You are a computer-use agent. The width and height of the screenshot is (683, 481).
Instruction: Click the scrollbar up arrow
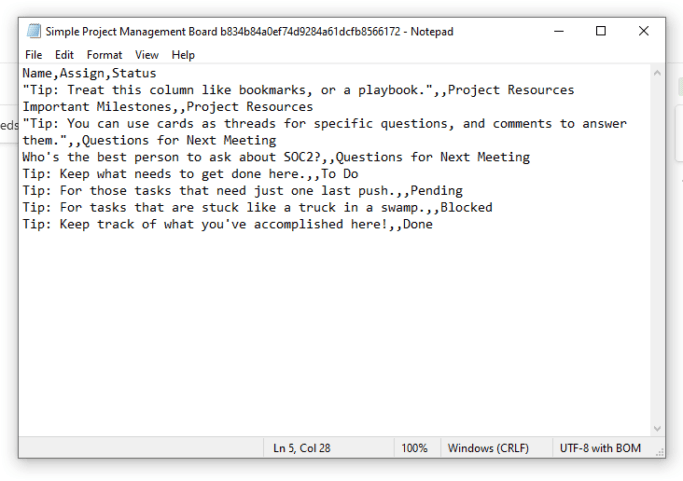[657, 73]
